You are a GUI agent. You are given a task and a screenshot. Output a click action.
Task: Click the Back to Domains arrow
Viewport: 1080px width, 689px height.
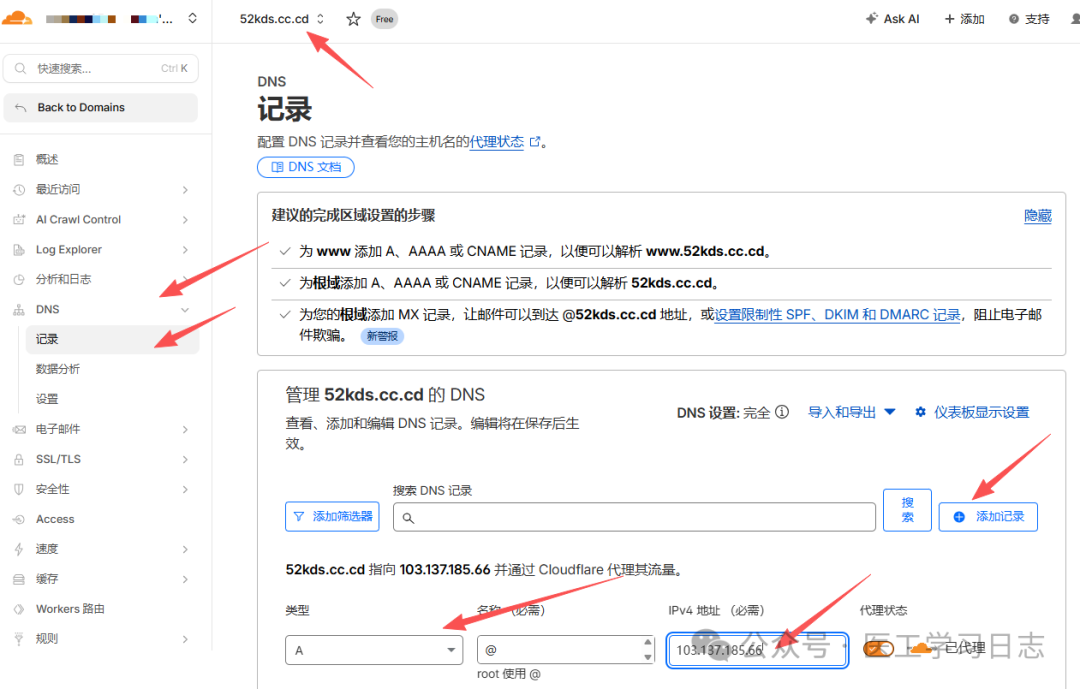[x=22, y=108]
